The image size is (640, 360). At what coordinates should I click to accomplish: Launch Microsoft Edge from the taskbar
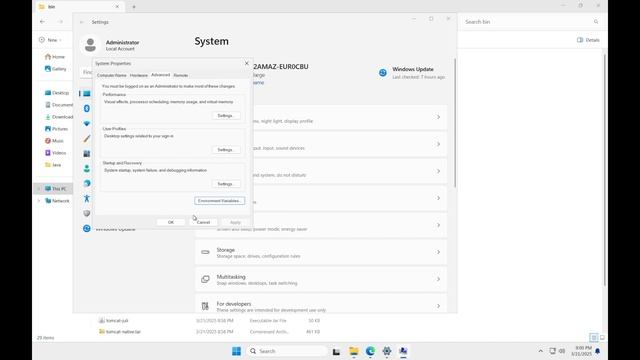(x=370, y=351)
